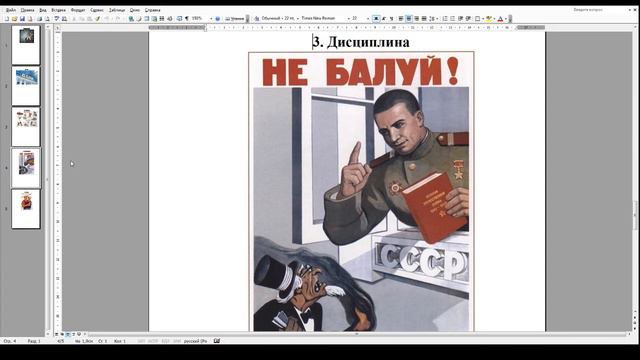Image resolution: width=640 pixels, height=360 pixels.
Task: Click the Print icon
Action: pos(39,18)
